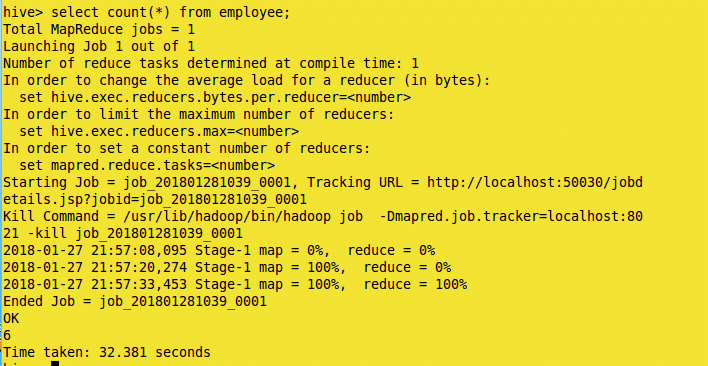Click the Time taken: 32.381 seconds line
Image resolution: width=708 pixels, height=366 pixels.
point(107,352)
